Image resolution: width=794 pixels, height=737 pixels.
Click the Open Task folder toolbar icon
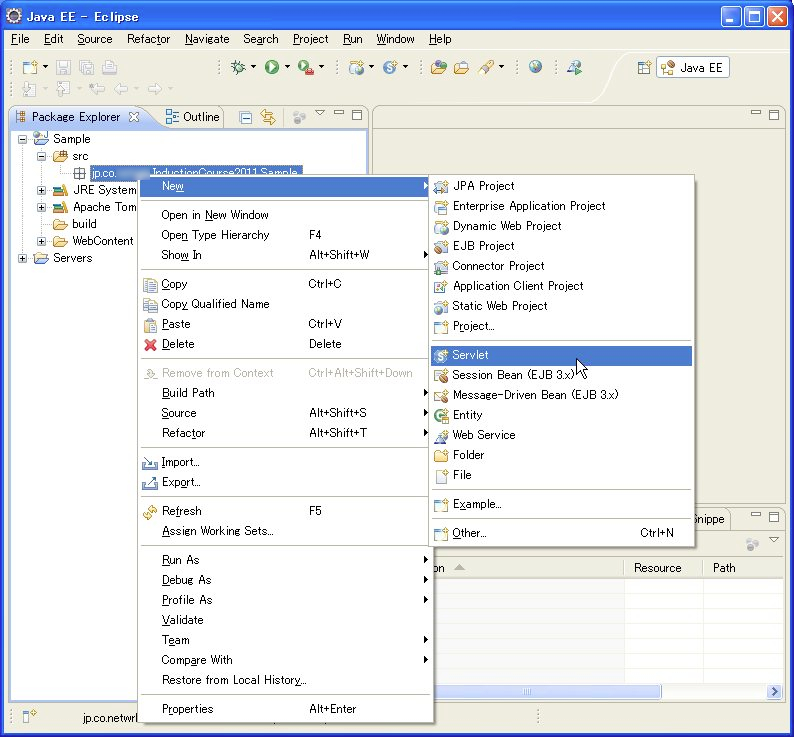[x=461, y=67]
